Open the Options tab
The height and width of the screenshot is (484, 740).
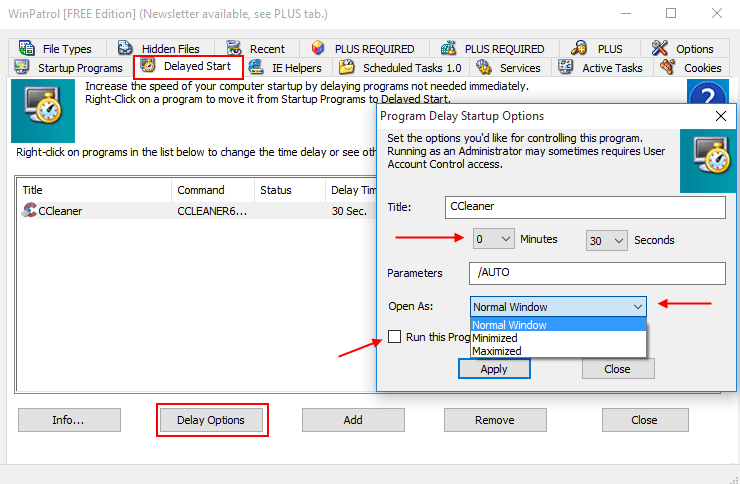pyautogui.click(x=685, y=49)
